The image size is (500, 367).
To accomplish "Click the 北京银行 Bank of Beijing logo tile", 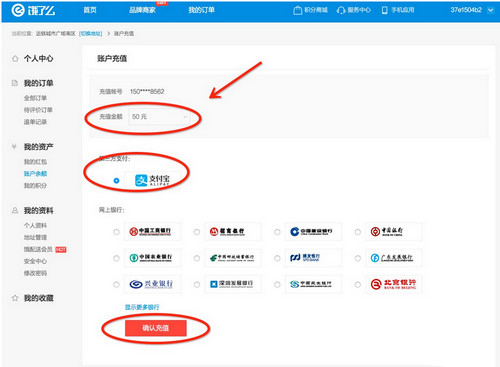I will click(x=394, y=284).
